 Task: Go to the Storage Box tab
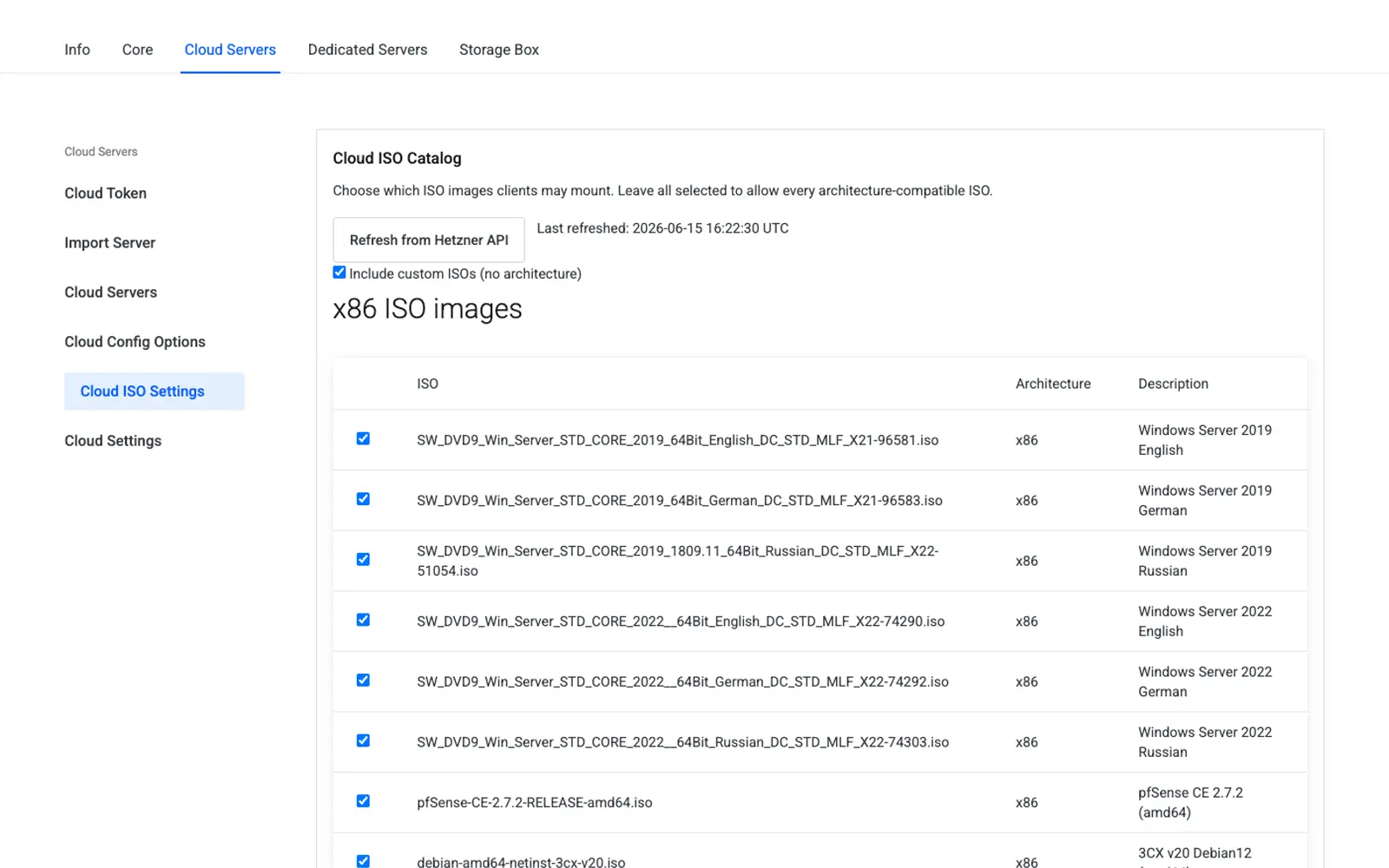[499, 49]
